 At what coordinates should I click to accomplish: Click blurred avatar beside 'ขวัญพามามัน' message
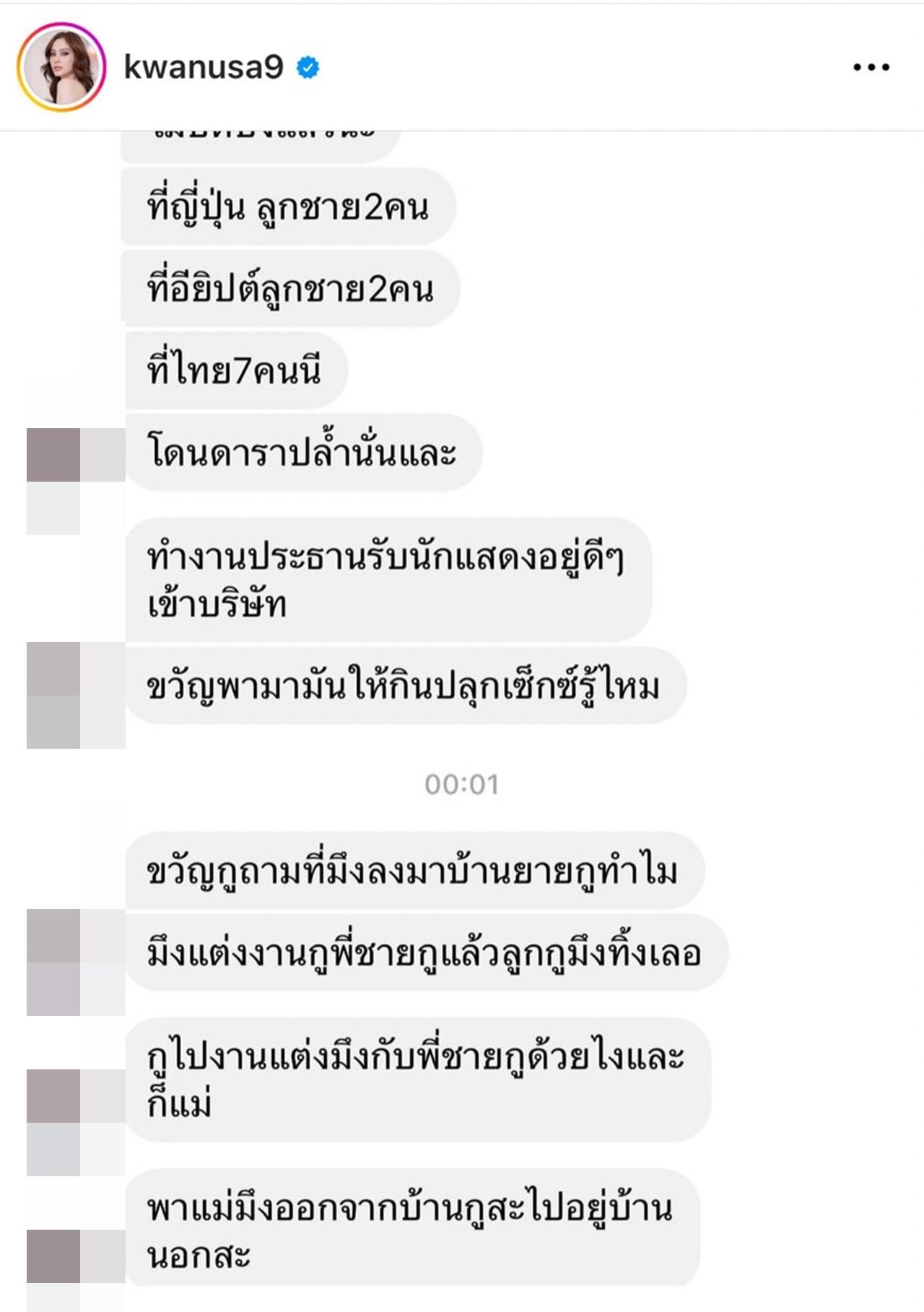point(76,695)
